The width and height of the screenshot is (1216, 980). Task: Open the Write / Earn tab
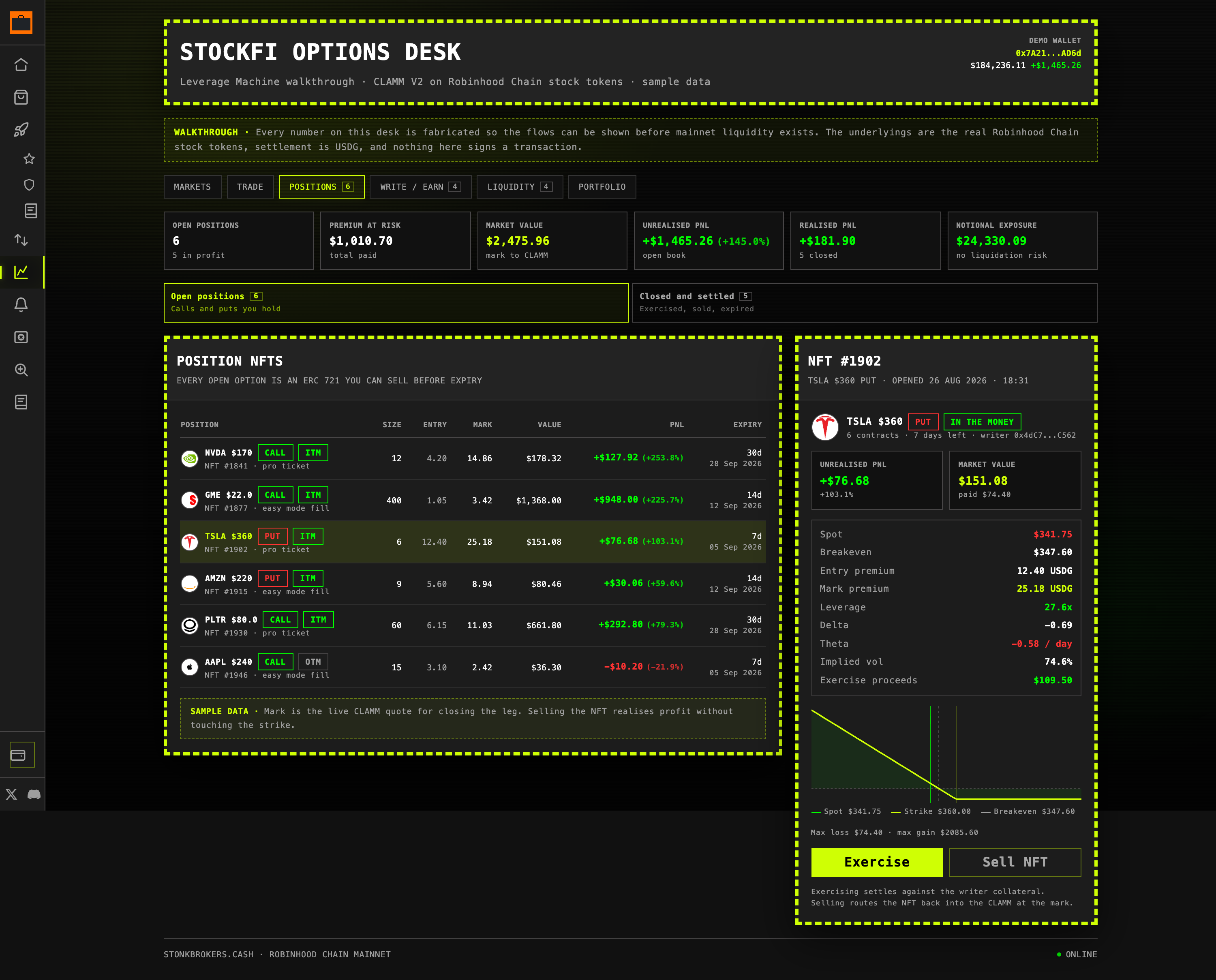click(421, 187)
